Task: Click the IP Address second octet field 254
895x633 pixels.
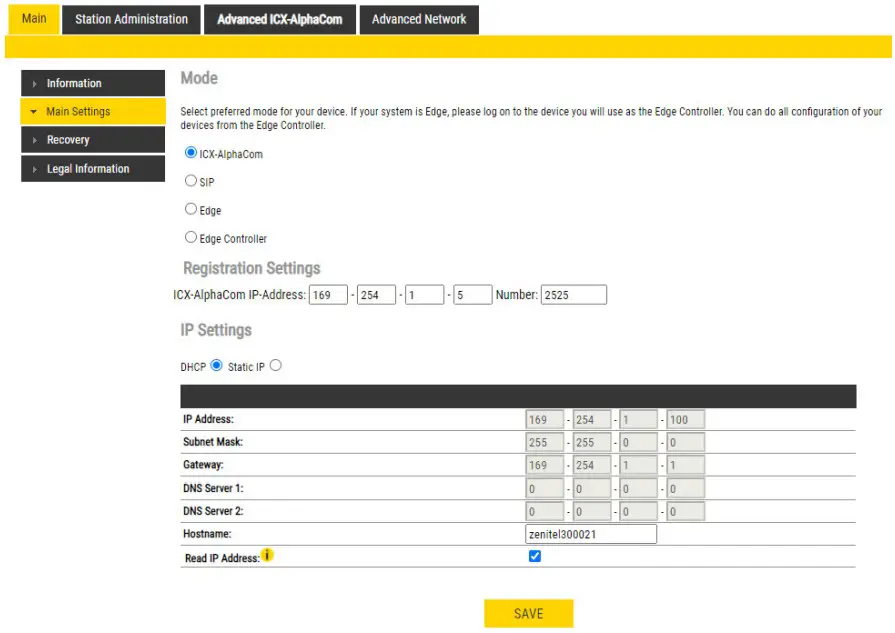Action: coord(591,420)
